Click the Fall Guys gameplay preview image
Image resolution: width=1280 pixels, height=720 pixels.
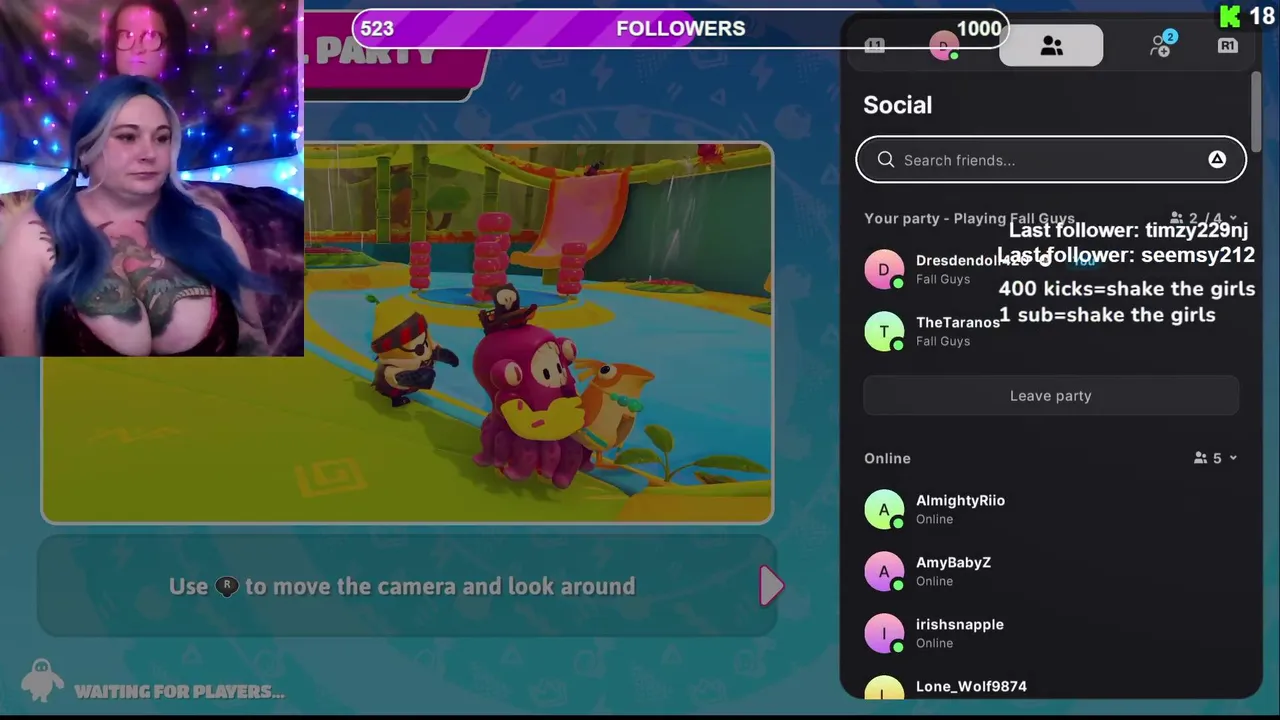click(x=407, y=332)
